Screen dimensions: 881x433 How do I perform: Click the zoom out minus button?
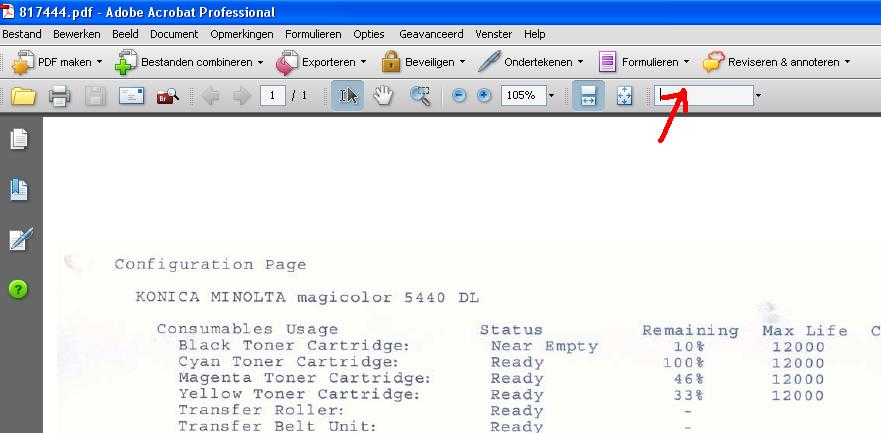tap(459, 95)
